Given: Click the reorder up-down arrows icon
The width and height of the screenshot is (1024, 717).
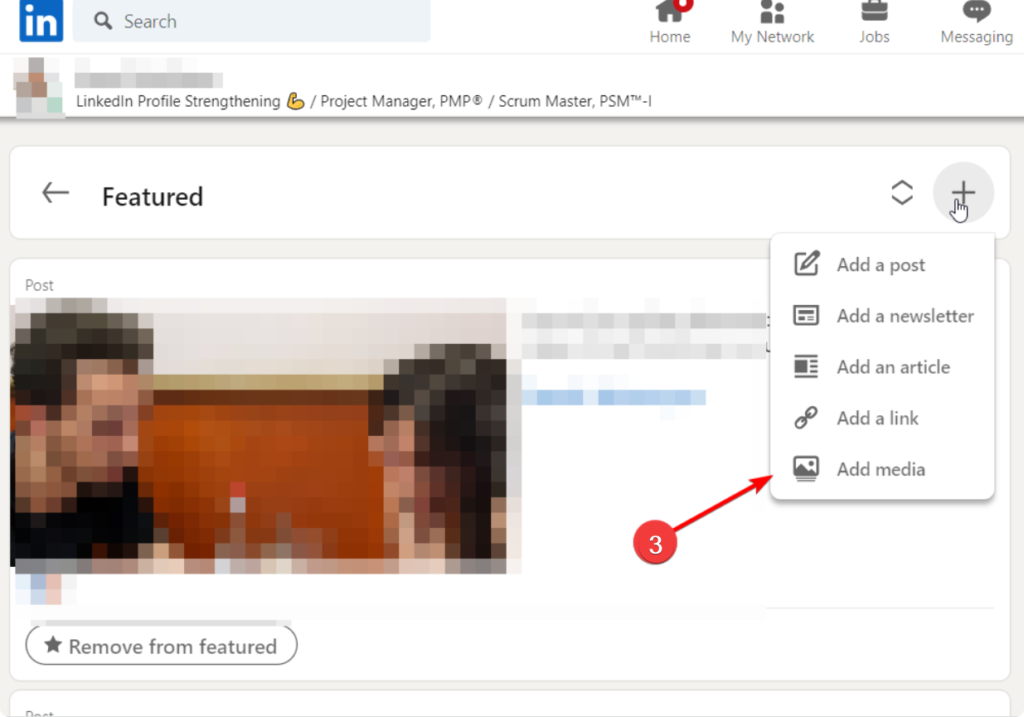Looking at the screenshot, I should [902, 193].
